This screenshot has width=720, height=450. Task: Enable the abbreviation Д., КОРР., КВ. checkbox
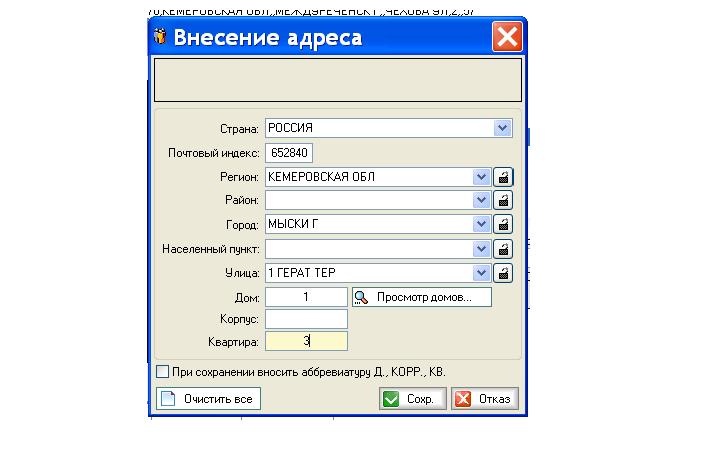[162, 372]
